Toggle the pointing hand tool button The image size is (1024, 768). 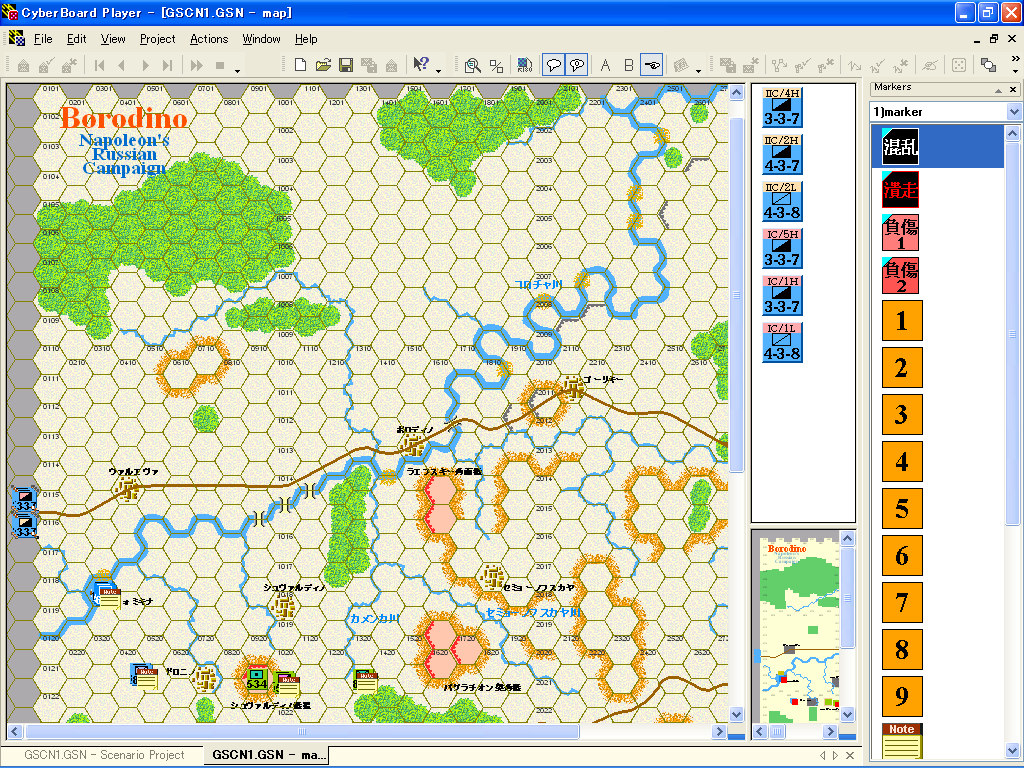[651, 65]
